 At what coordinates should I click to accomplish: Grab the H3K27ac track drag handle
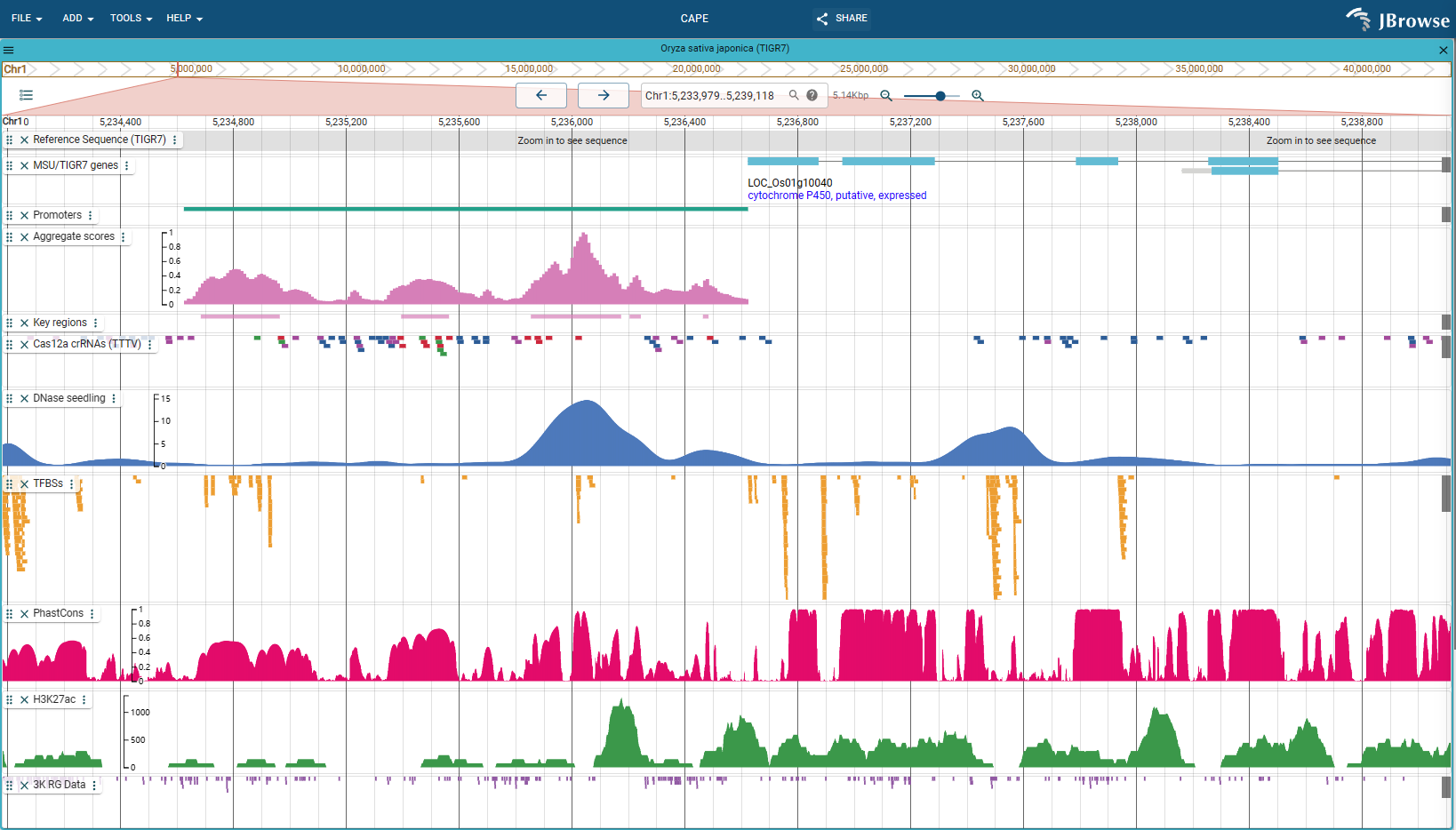(x=10, y=700)
